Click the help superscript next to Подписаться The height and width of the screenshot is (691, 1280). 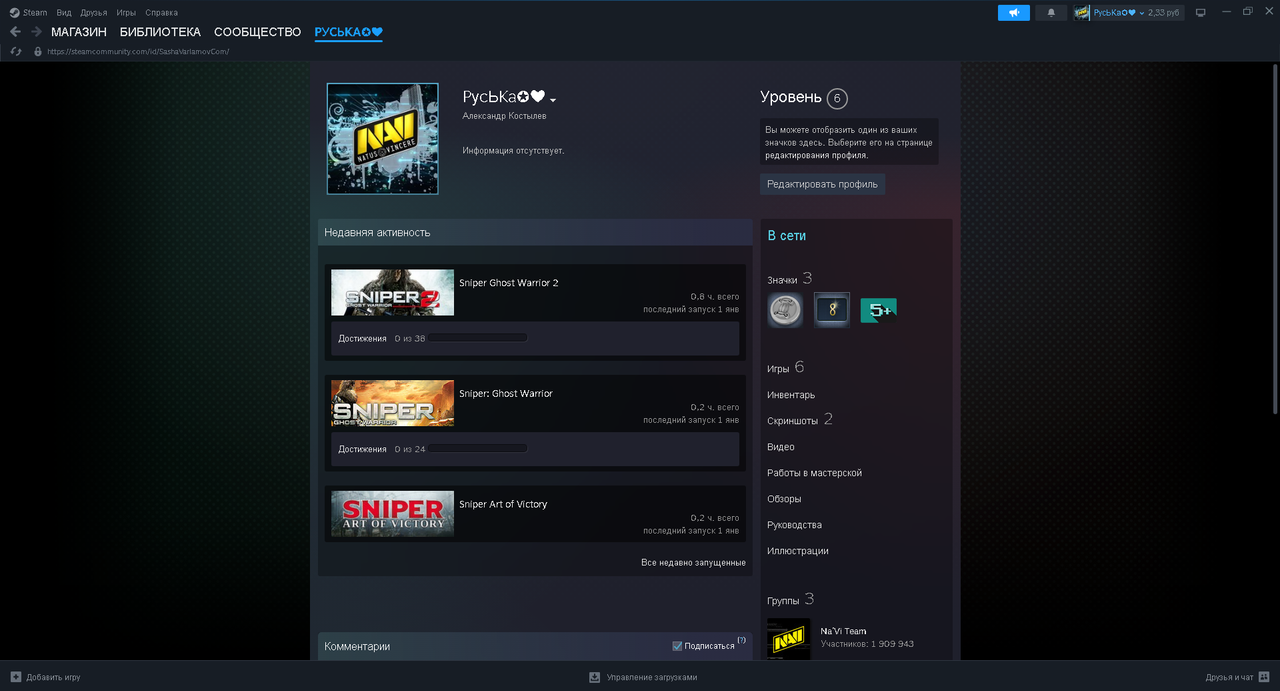[x=742, y=640]
